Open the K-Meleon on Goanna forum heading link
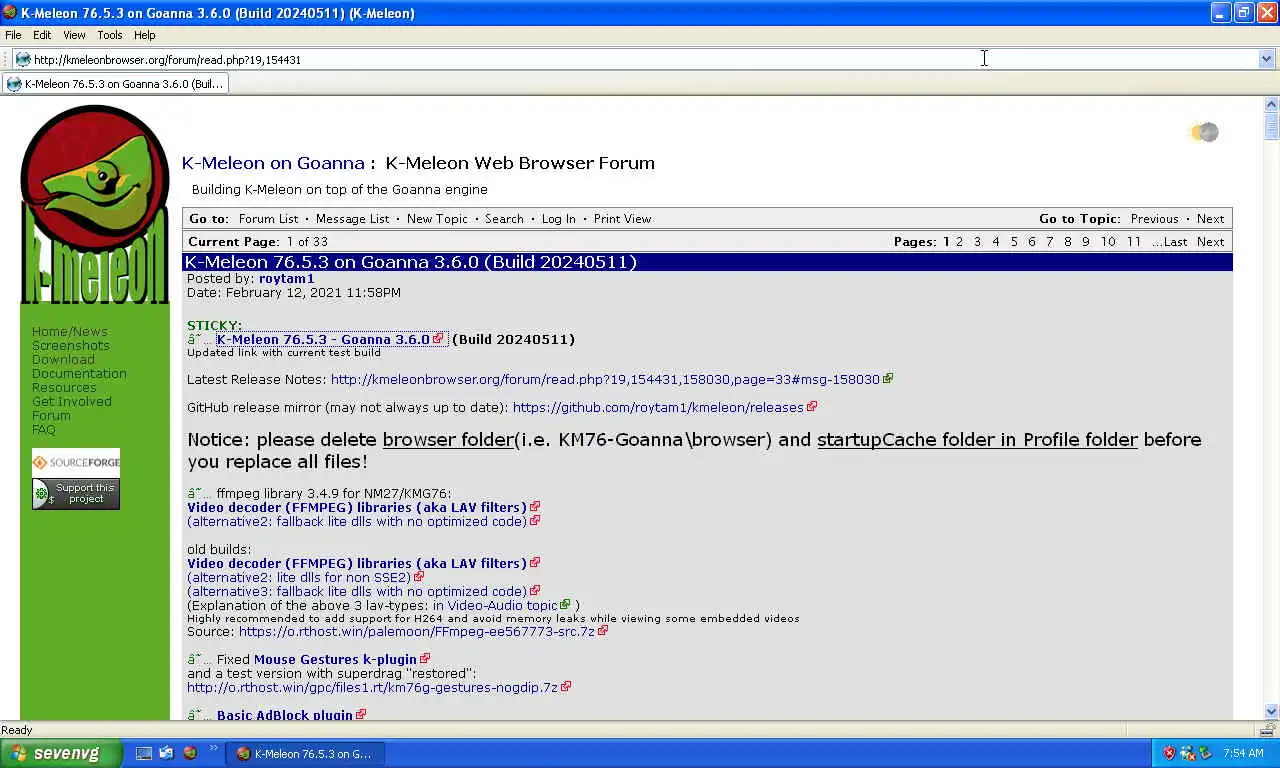 273,163
